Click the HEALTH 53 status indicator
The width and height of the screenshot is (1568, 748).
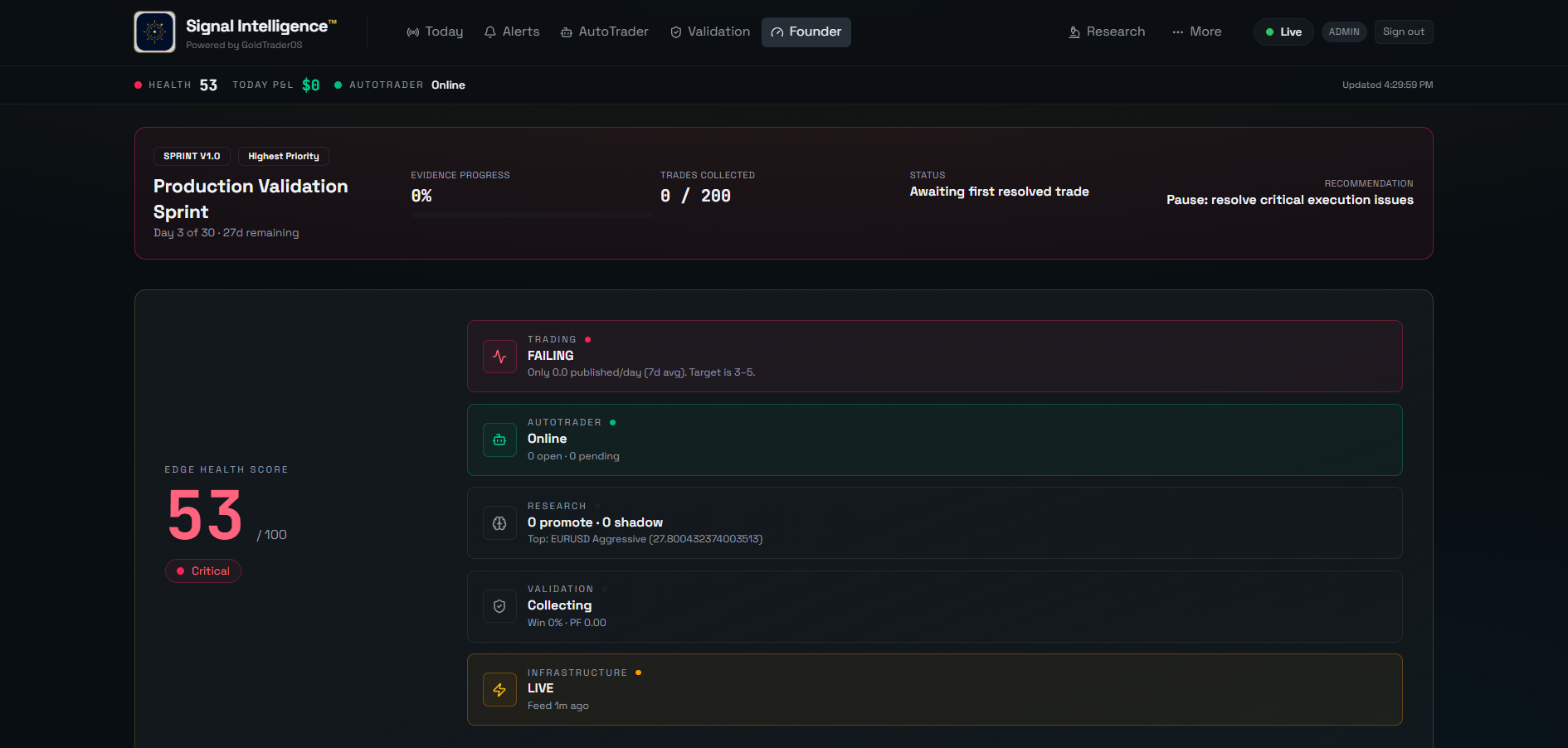[176, 85]
